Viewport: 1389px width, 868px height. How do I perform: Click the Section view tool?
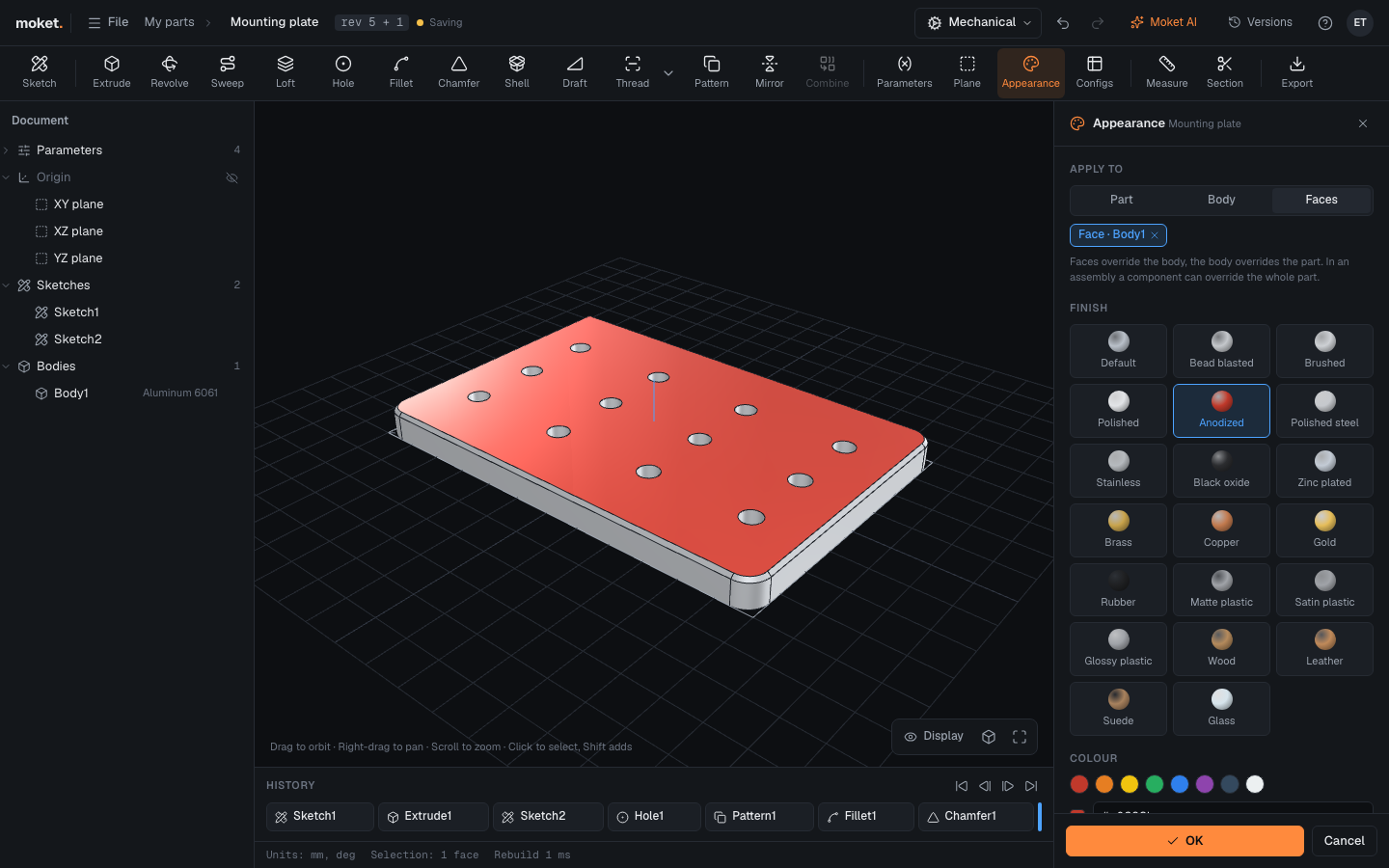pos(1225,72)
